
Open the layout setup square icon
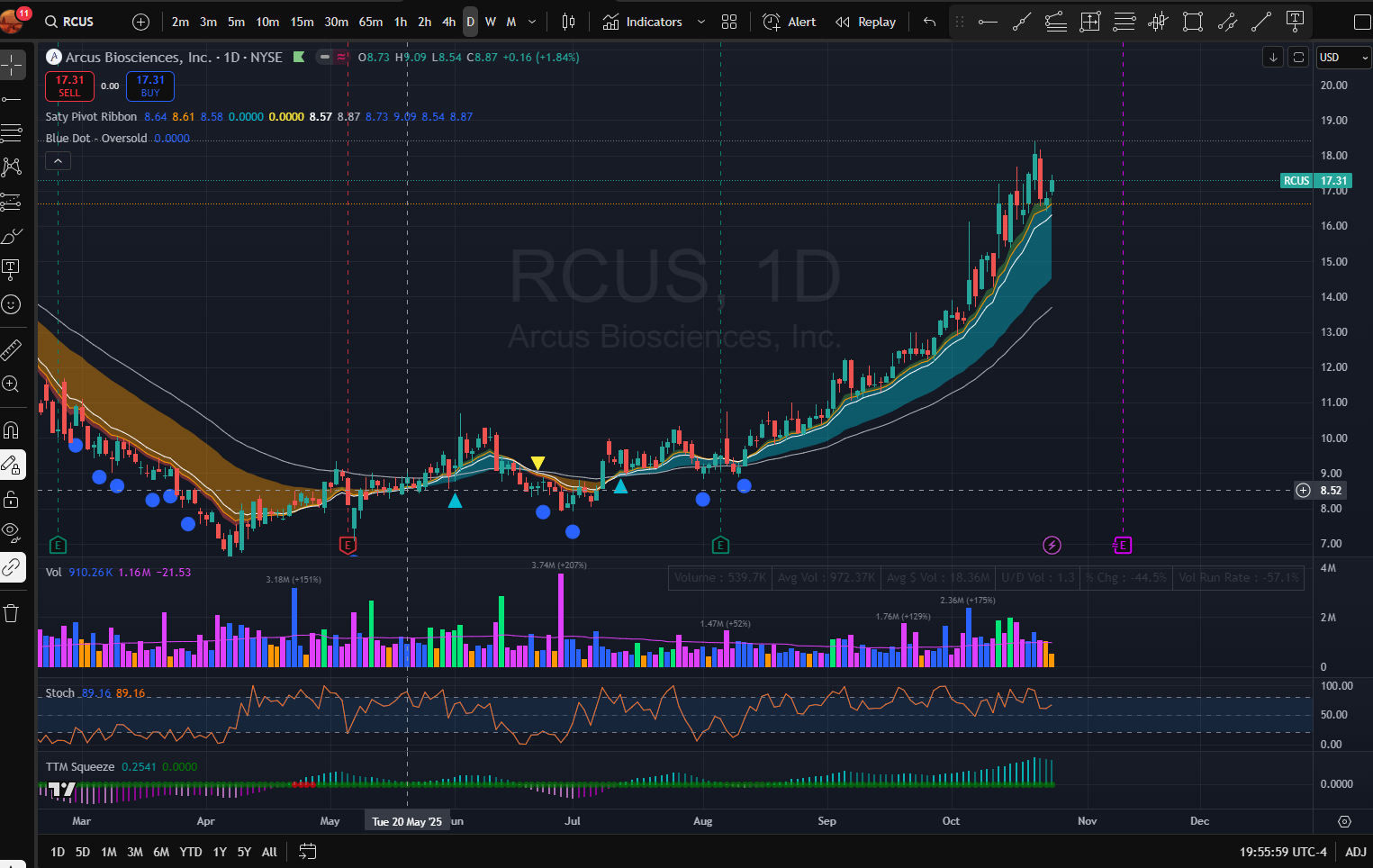click(1362, 22)
